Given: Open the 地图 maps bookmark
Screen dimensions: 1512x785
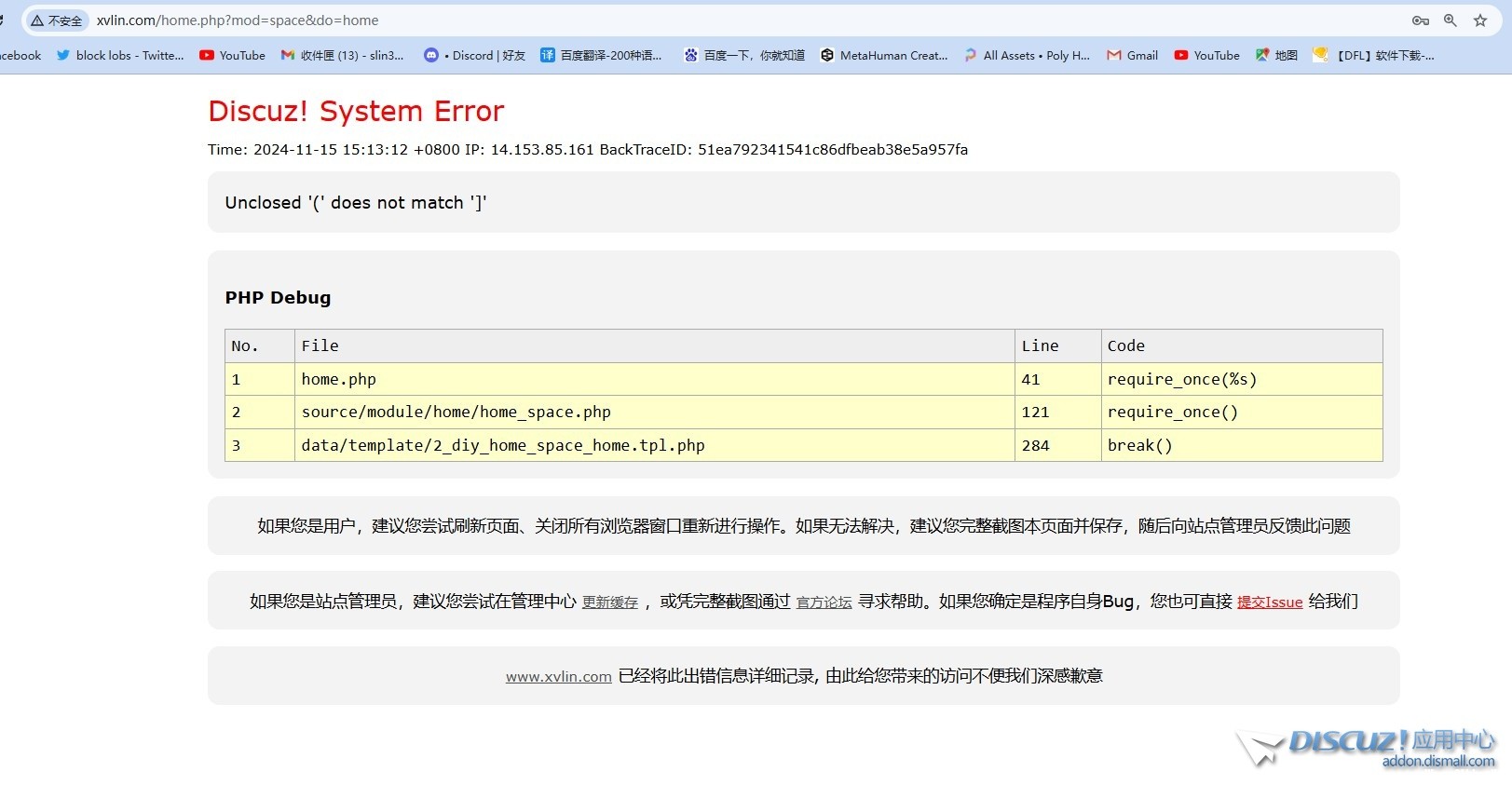Looking at the screenshot, I should point(1276,56).
